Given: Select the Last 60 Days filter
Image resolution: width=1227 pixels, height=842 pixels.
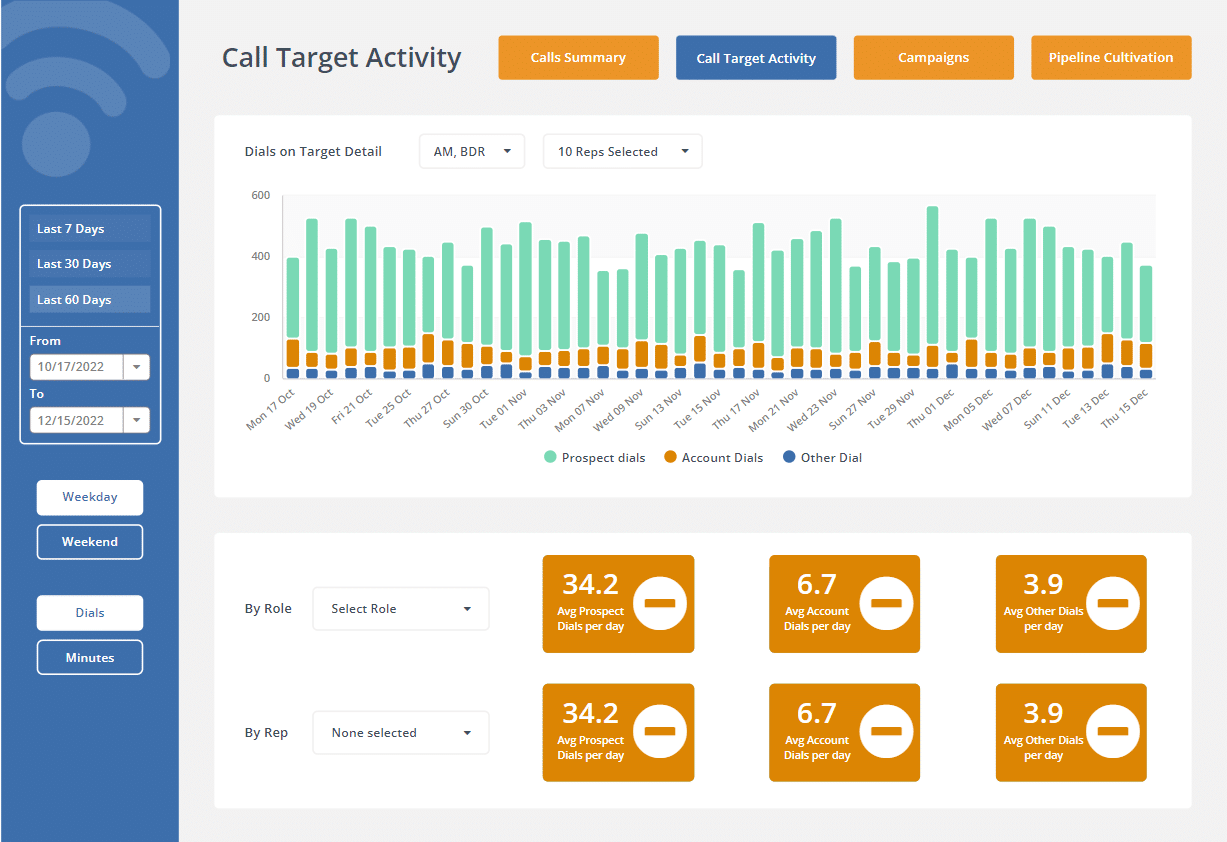Looking at the screenshot, I should click(x=89, y=299).
